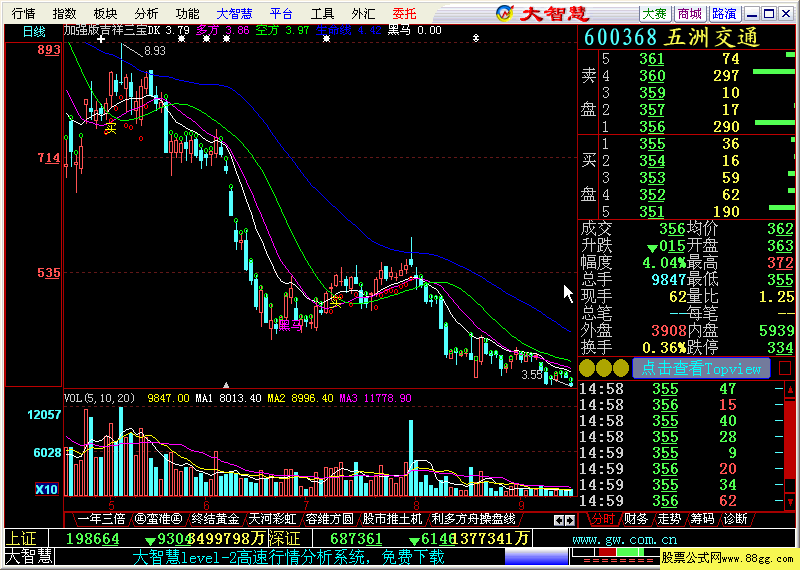This screenshot has width=800, height=570.
Task: Click the 大智慧level-2 free download banner
Action: (288, 557)
